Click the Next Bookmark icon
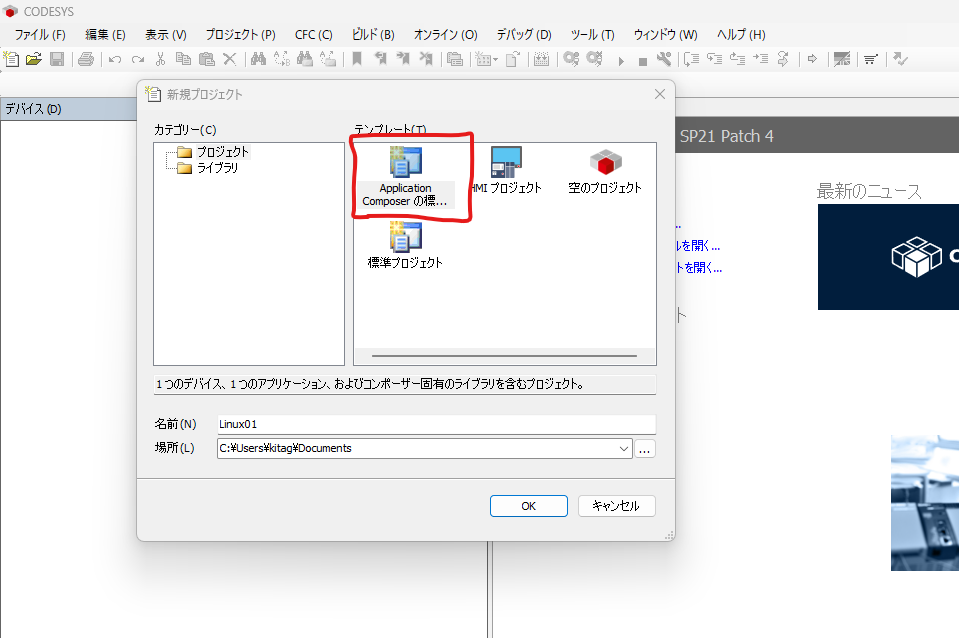This screenshot has width=959, height=638. [x=403, y=59]
